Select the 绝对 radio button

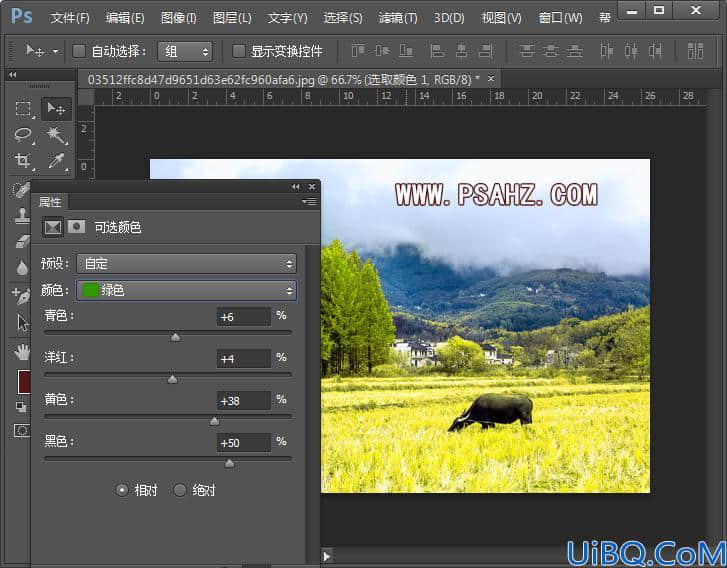coord(180,490)
